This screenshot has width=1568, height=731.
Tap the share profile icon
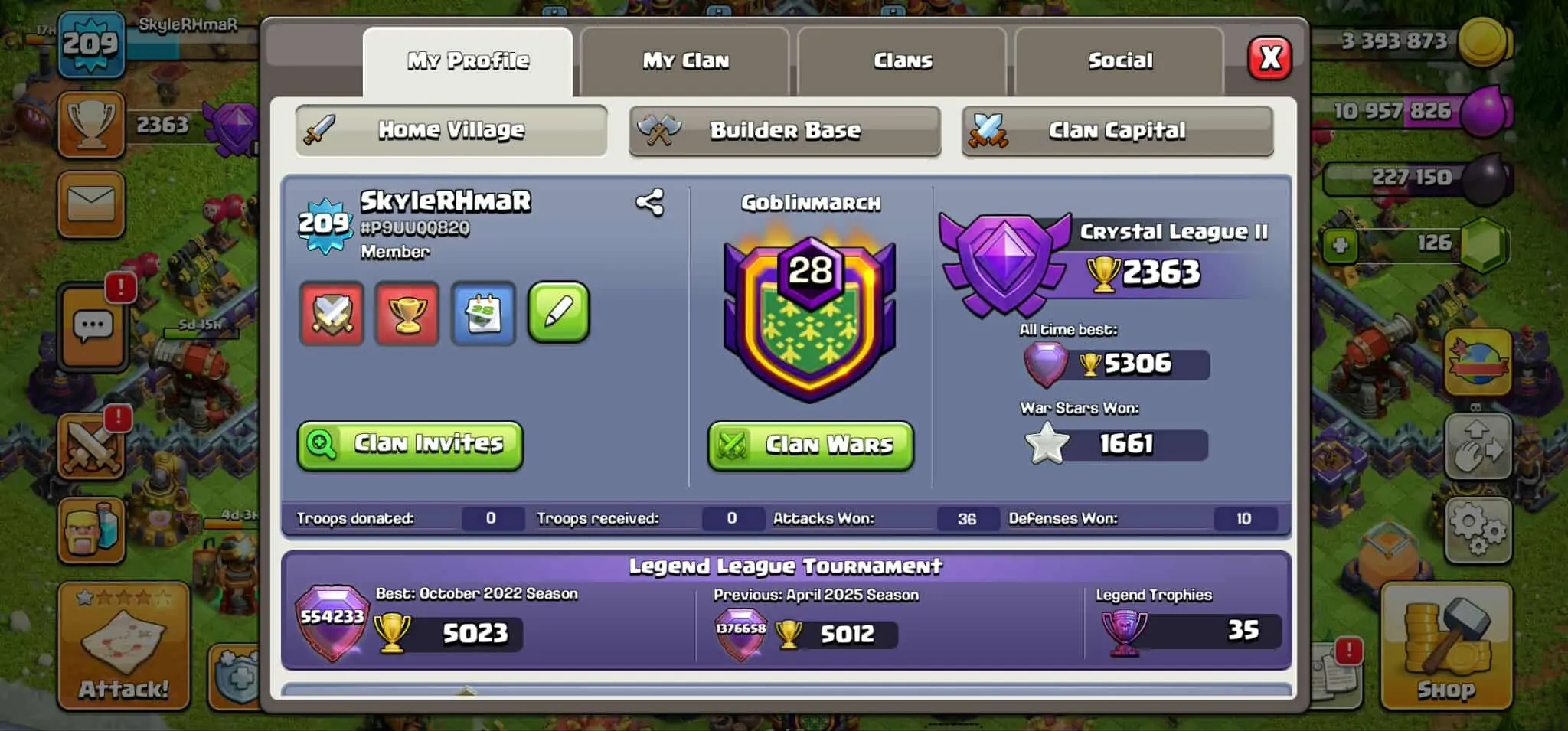click(x=650, y=203)
